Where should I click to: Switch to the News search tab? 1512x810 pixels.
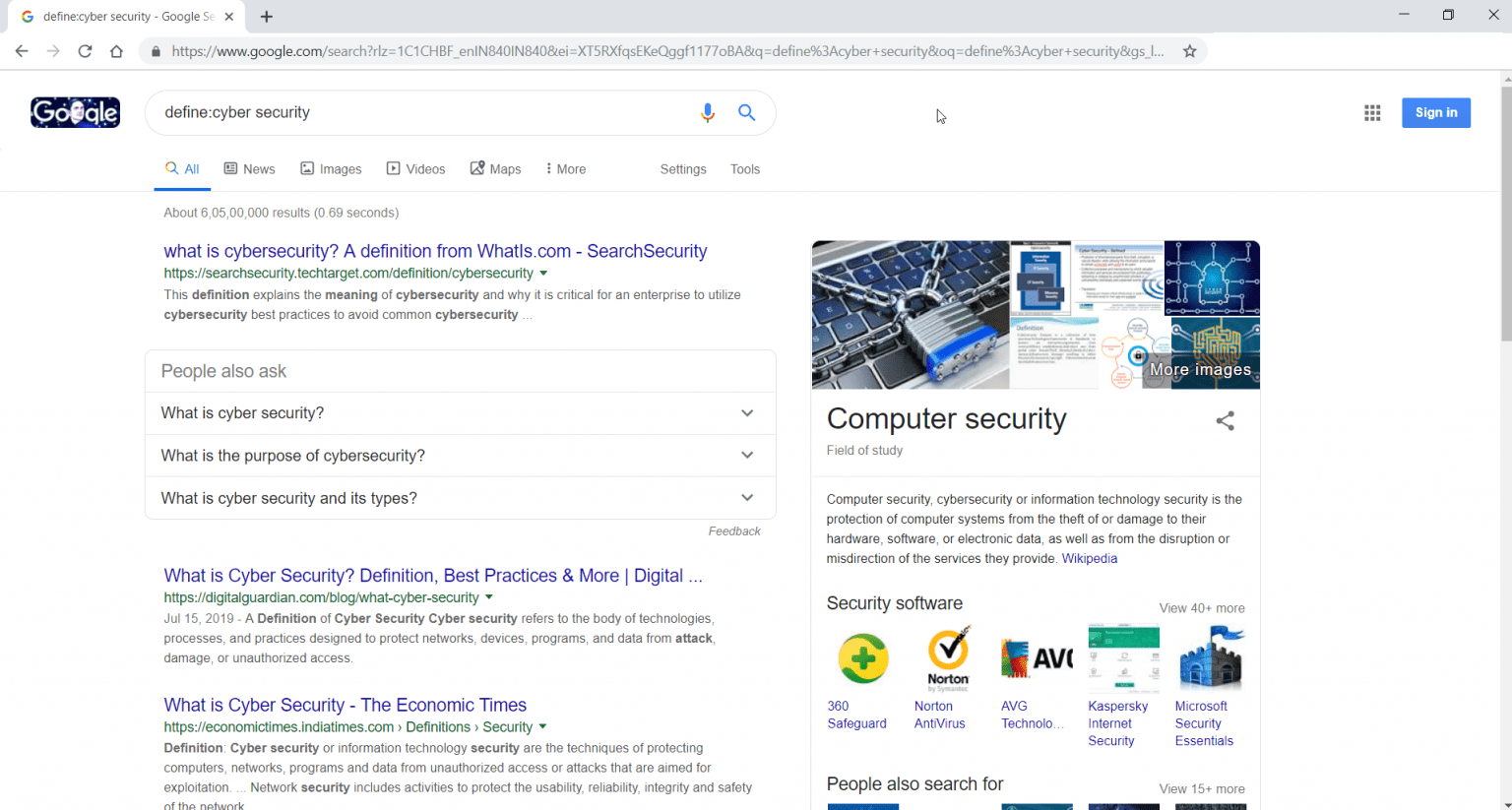(x=249, y=168)
